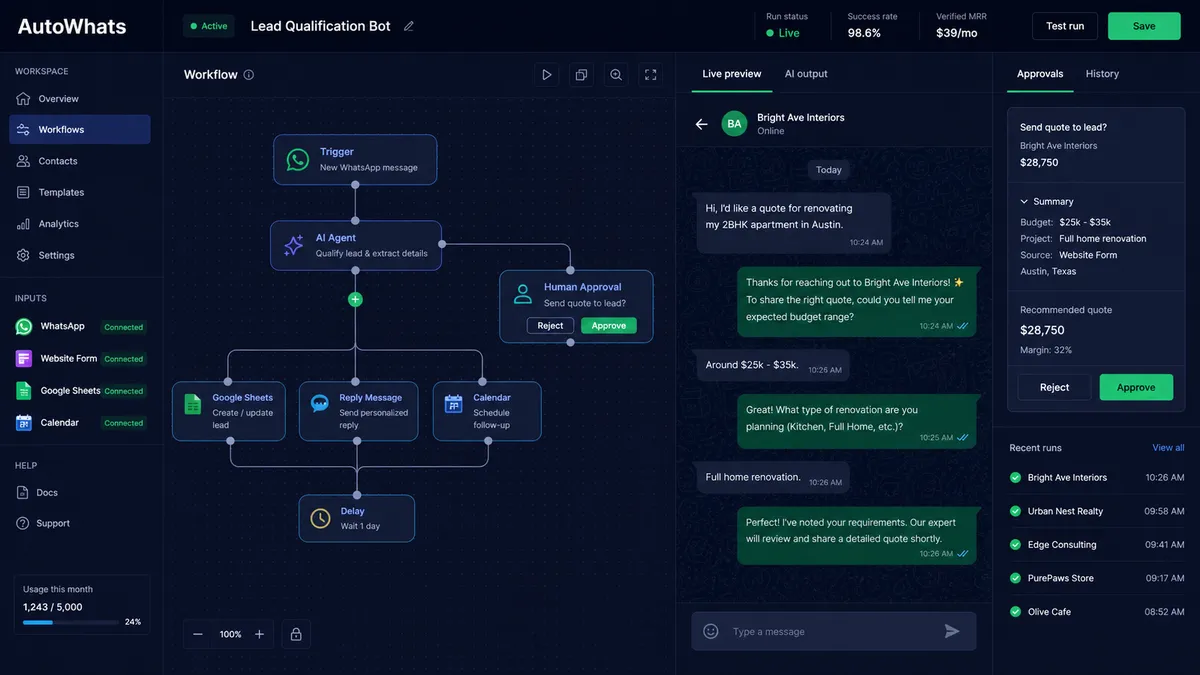Open Analytics in the sidebar

pos(80,224)
